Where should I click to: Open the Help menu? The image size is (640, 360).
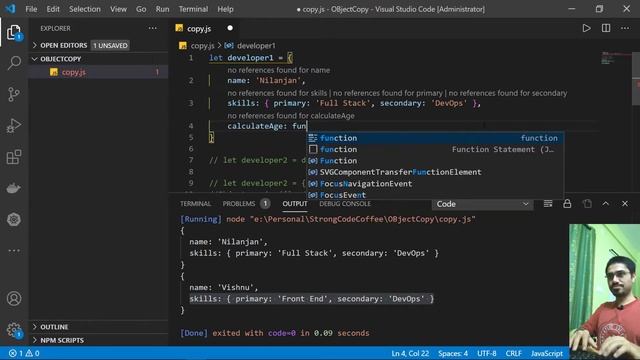pyautogui.click(x=225, y=9)
